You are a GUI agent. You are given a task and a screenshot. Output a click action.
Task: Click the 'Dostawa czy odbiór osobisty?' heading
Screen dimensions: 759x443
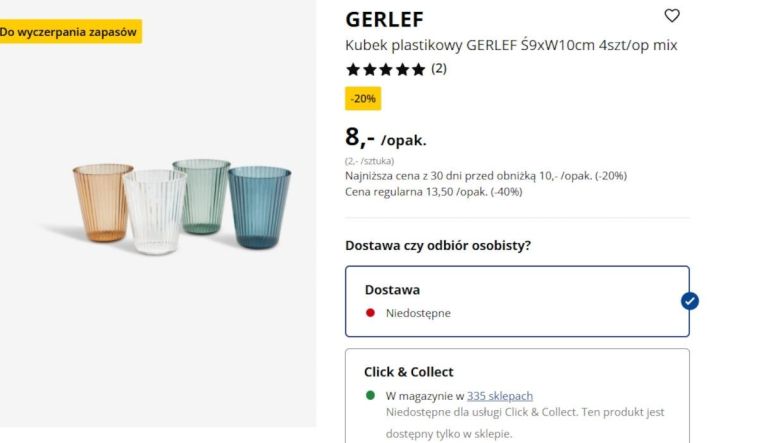[438, 245]
